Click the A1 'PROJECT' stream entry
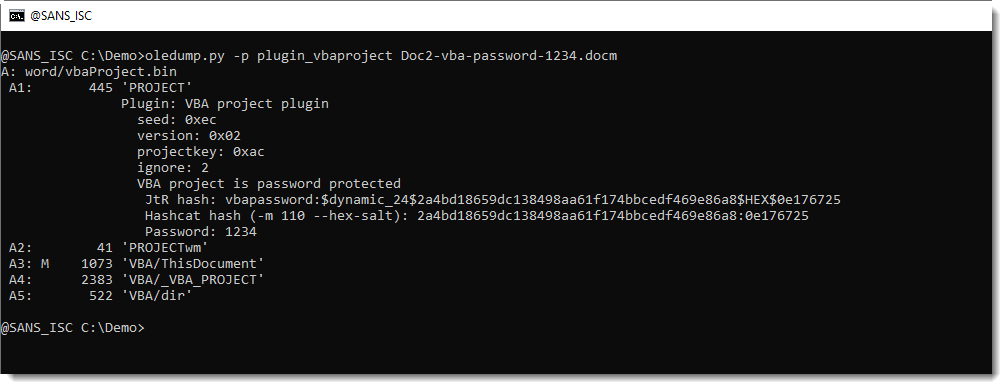Screen dimensions: 1007x389 [x=101, y=88]
